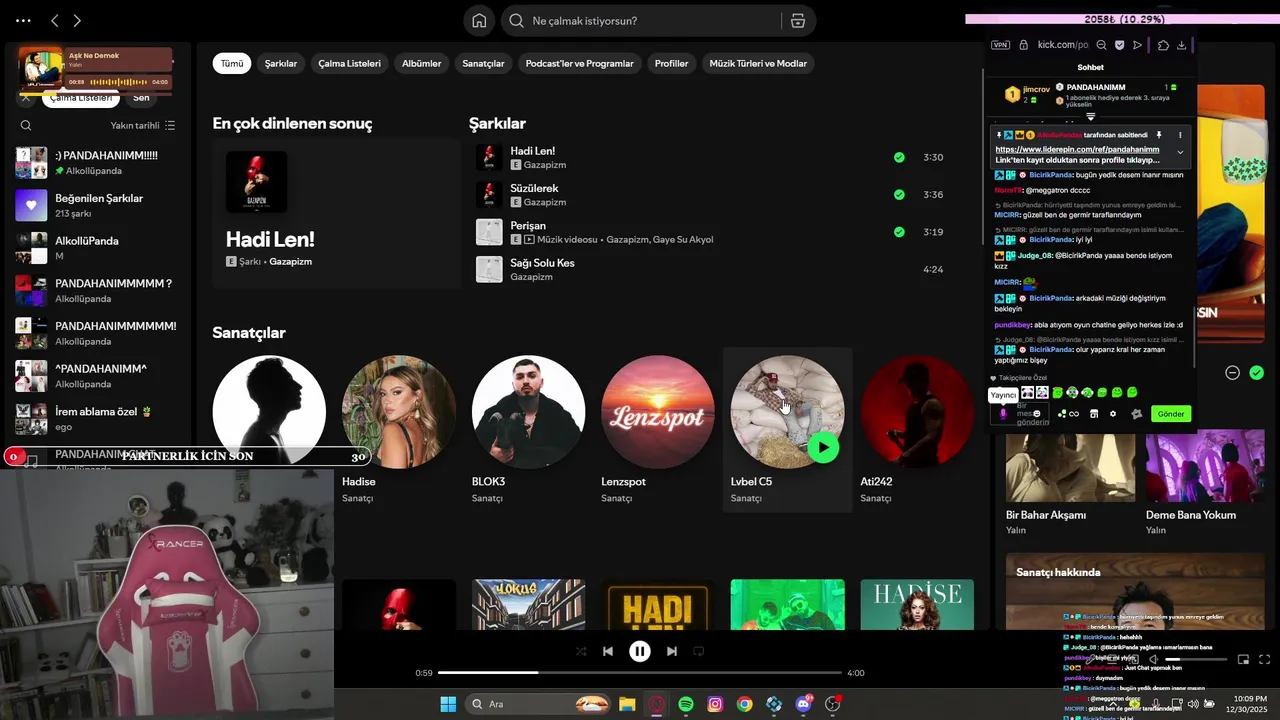Select Podcast'ler ve Programlar tab
Screen dimensions: 1280x720
pyautogui.click(x=579, y=63)
